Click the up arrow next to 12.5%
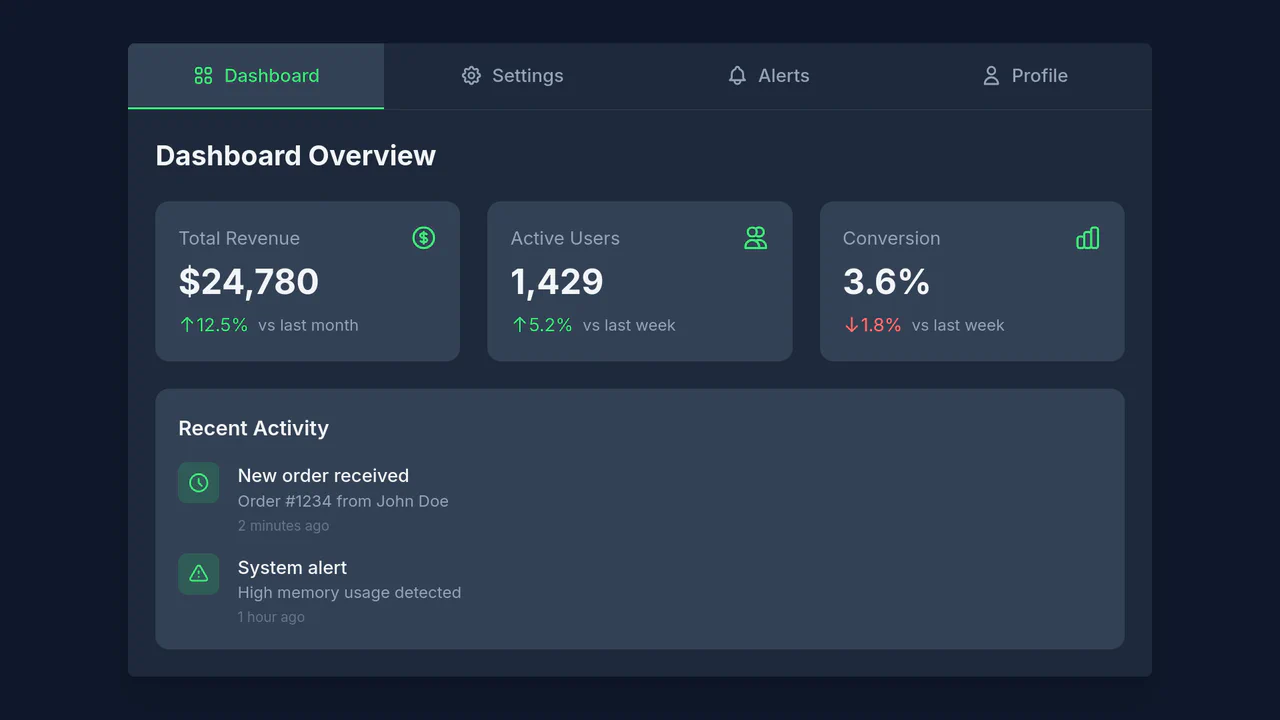The image size is (1280, 720). pyautogui.click(x=187, y=325)
